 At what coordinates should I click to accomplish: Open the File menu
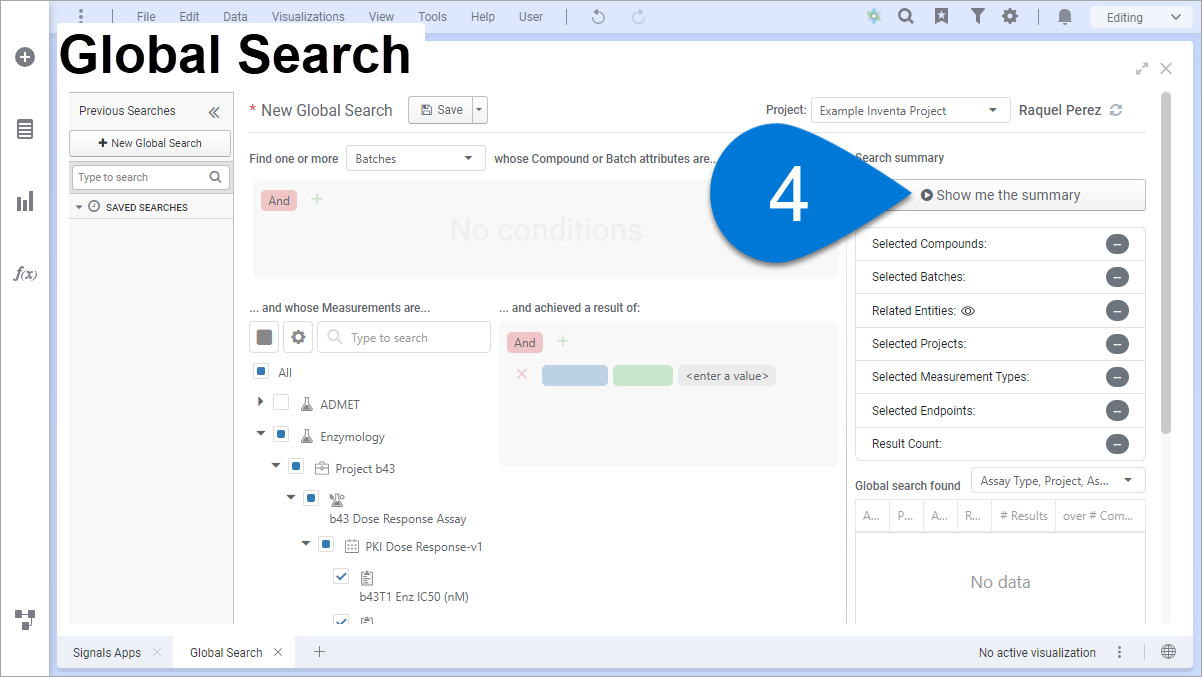coord(146,17)
